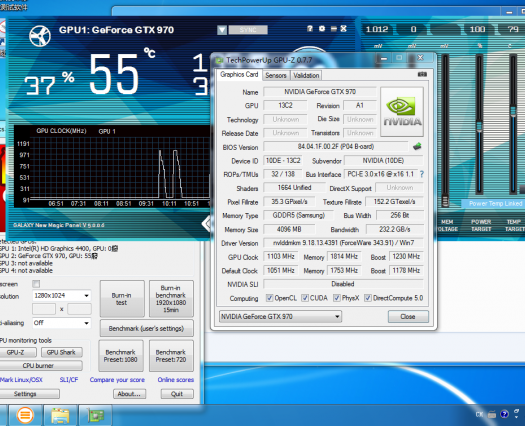Adjust the Mem Voltage slider handle
525x426 pixels.
pyautogui.click(x=445, y=201)
